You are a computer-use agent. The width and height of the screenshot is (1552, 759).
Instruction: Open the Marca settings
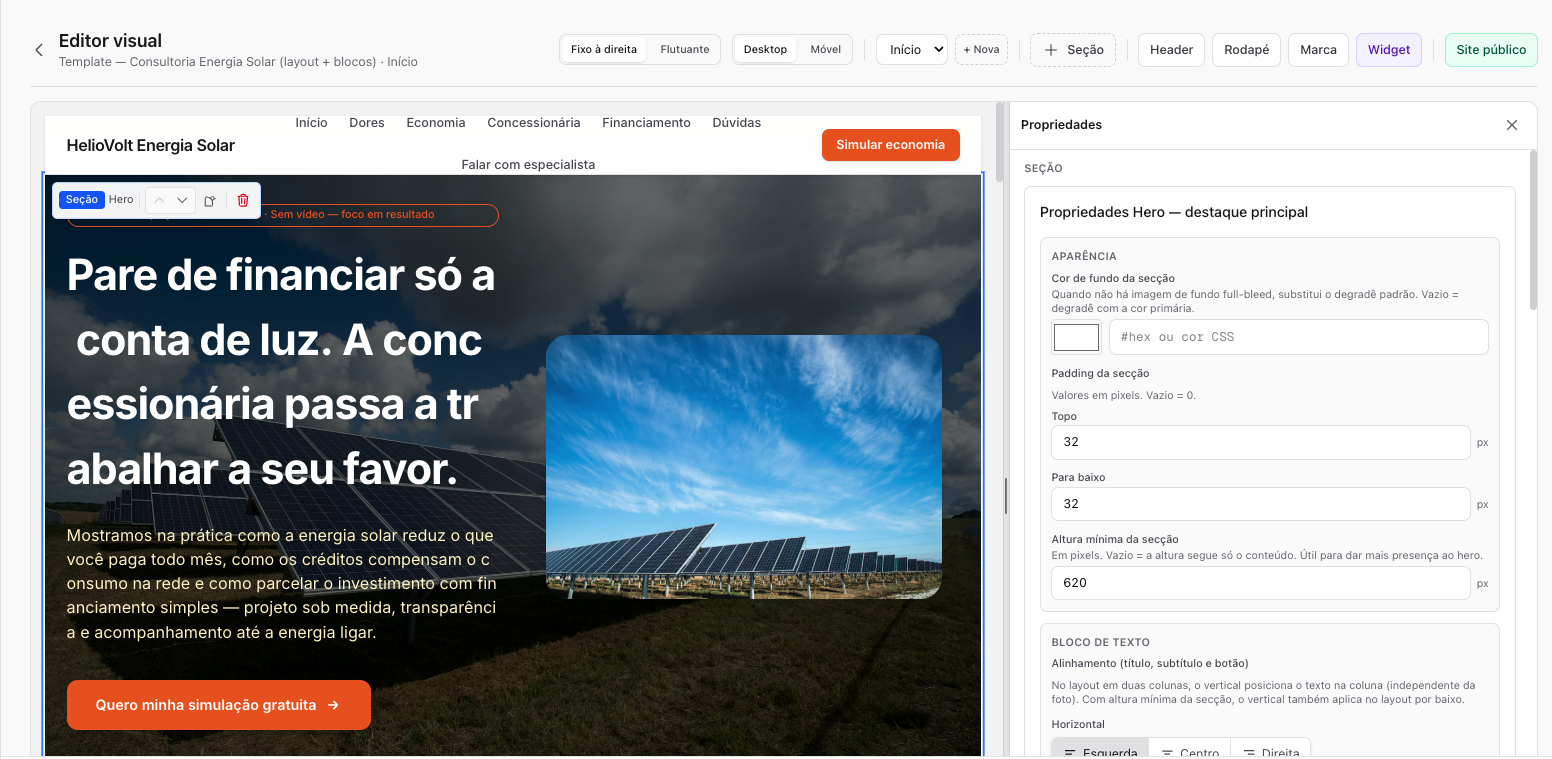click(x=1318, y=50)
